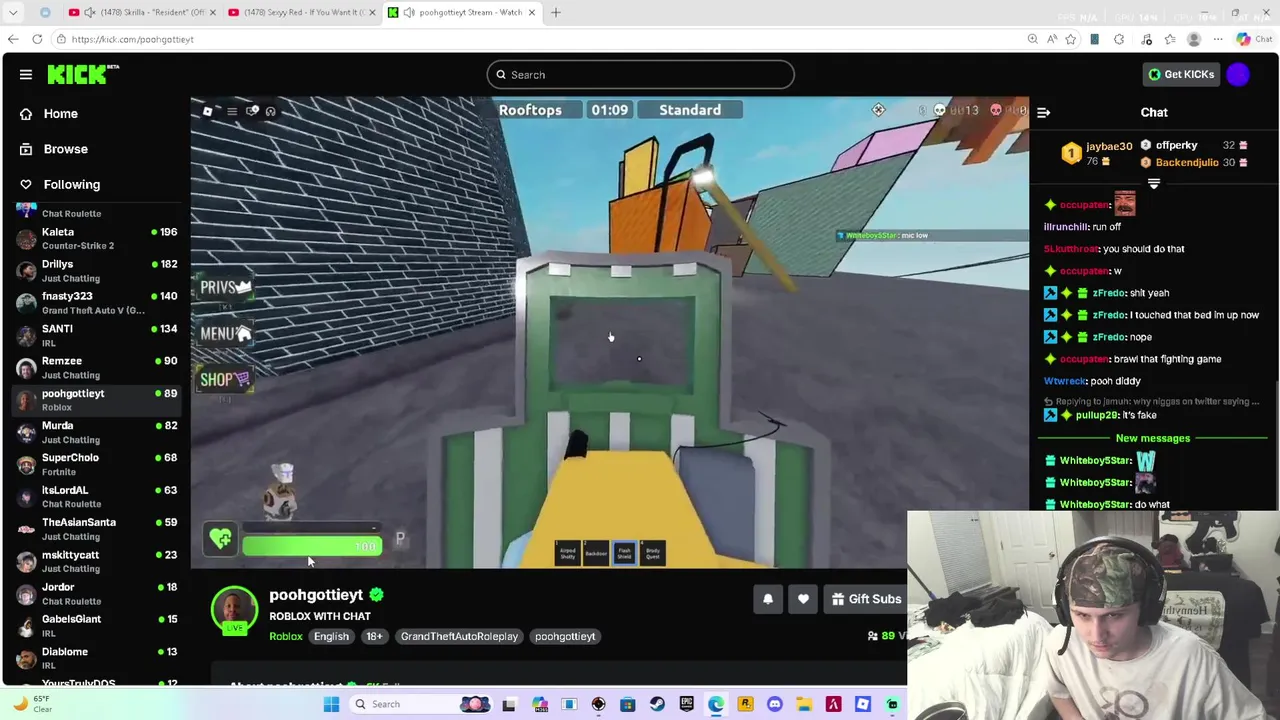Click the English language tag

tap(331, 636)
